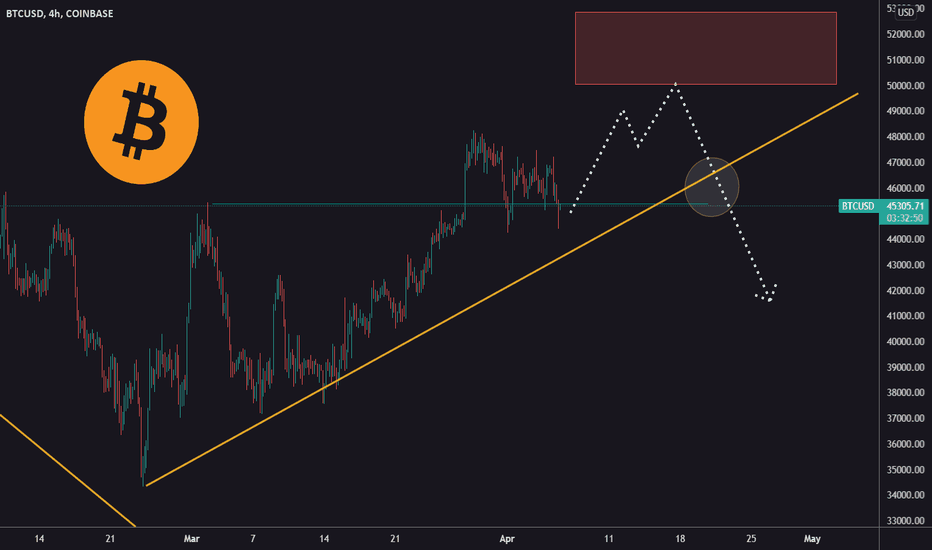Click the BTCUSD current price label 45305.71
Screen dimensions: 932x550
click(883, 206)
